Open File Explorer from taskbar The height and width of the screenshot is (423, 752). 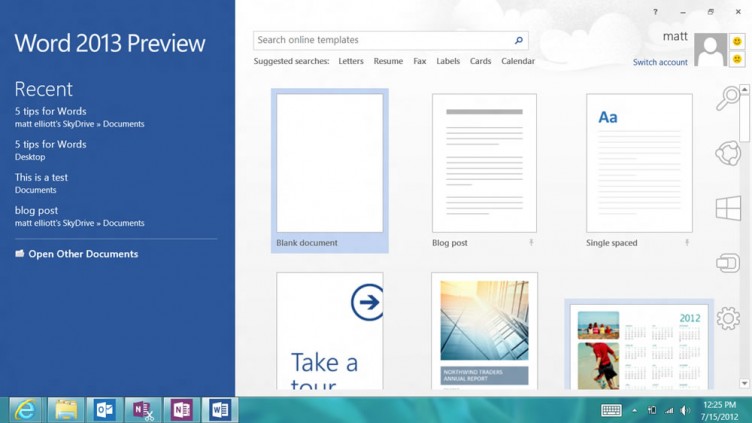tap(66, 410)
